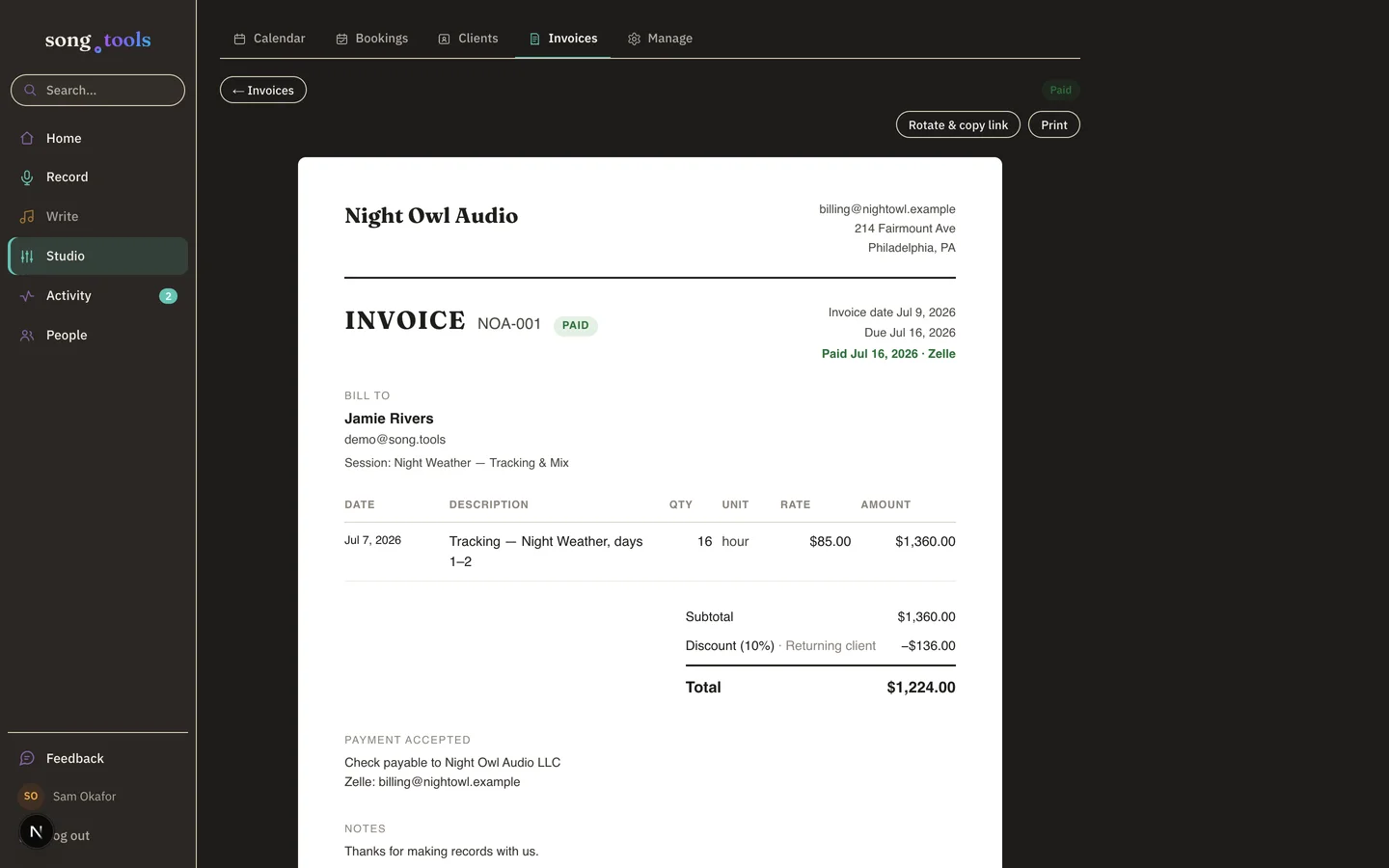Click billing@nightowl.example in the header

[887, 209]
